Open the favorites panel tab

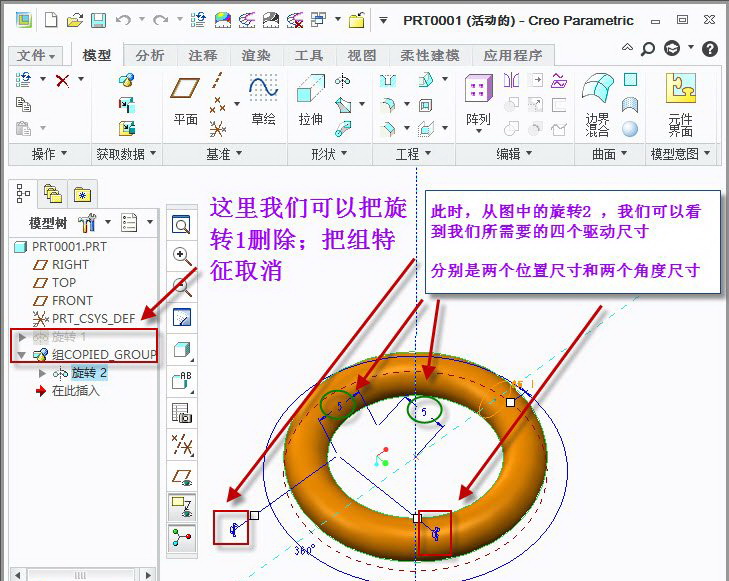click(82, 194)
